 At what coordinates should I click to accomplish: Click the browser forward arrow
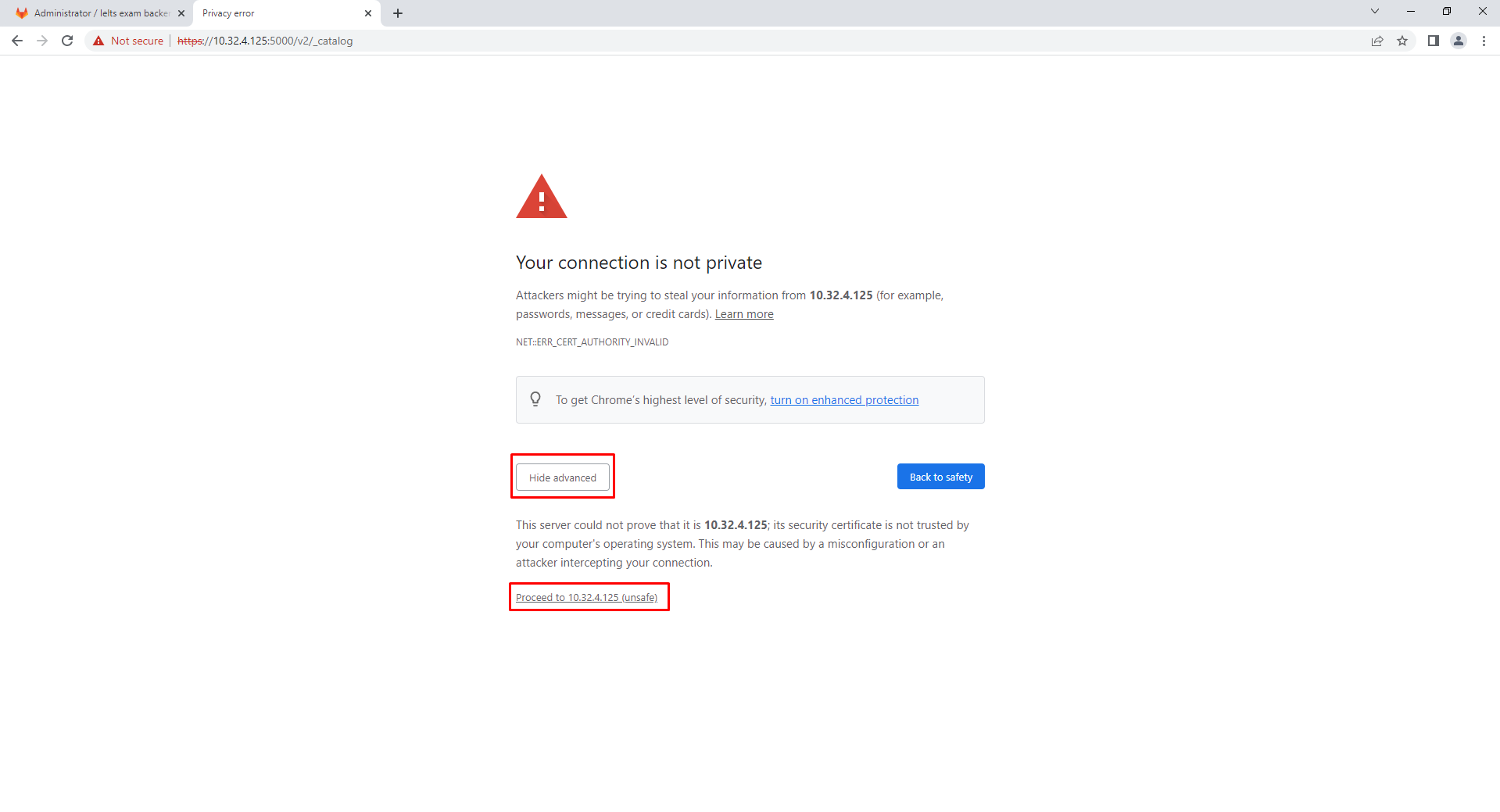pos(42,41)
